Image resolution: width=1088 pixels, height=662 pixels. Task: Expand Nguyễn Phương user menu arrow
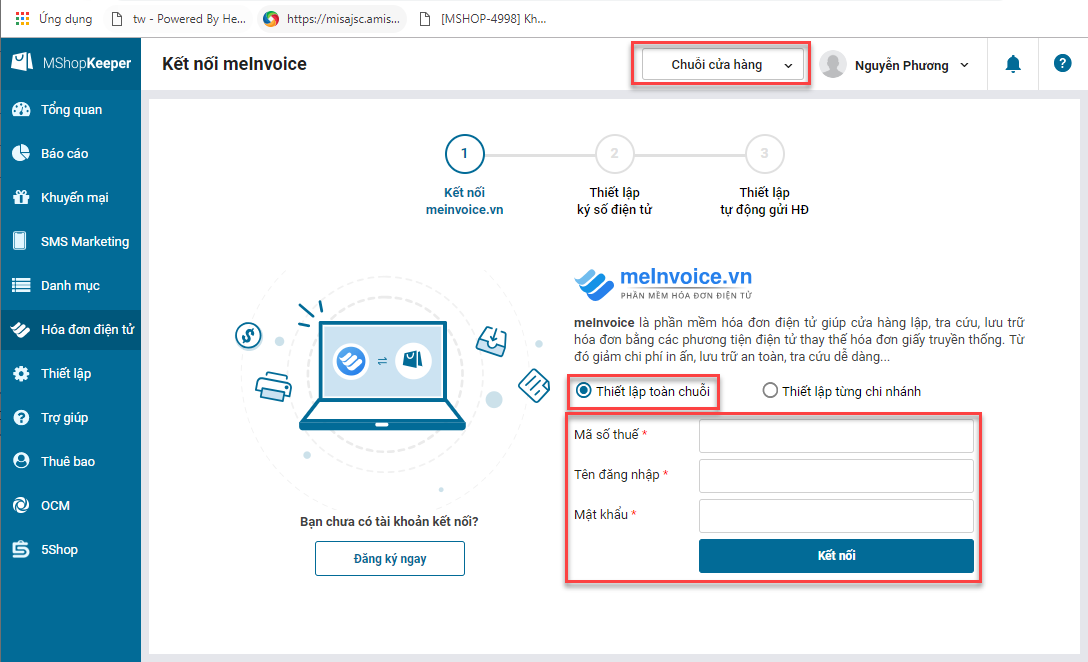[964, 65]
